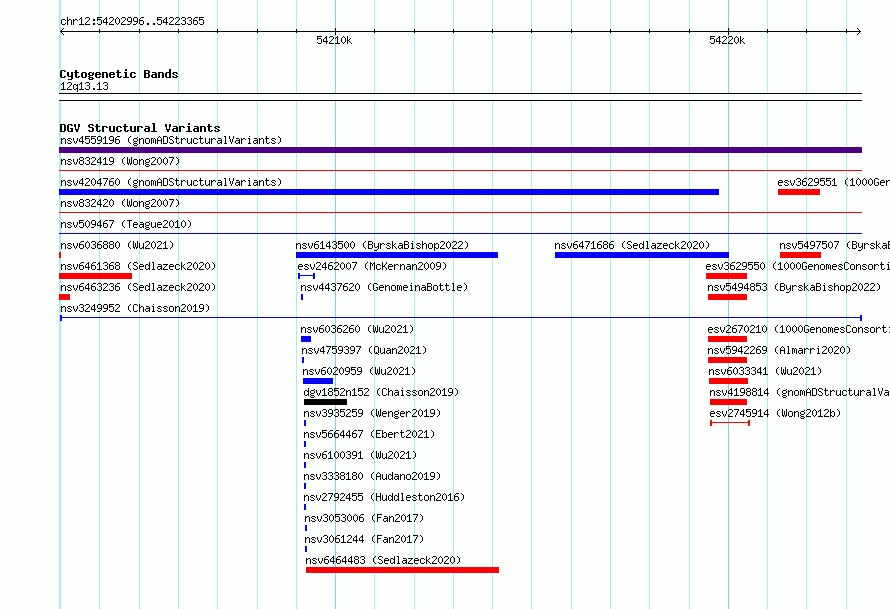The image size is (890, 609).
Task: Open the nsv4759397 (Quan2021) label
Action: click(x=364, y=350)
